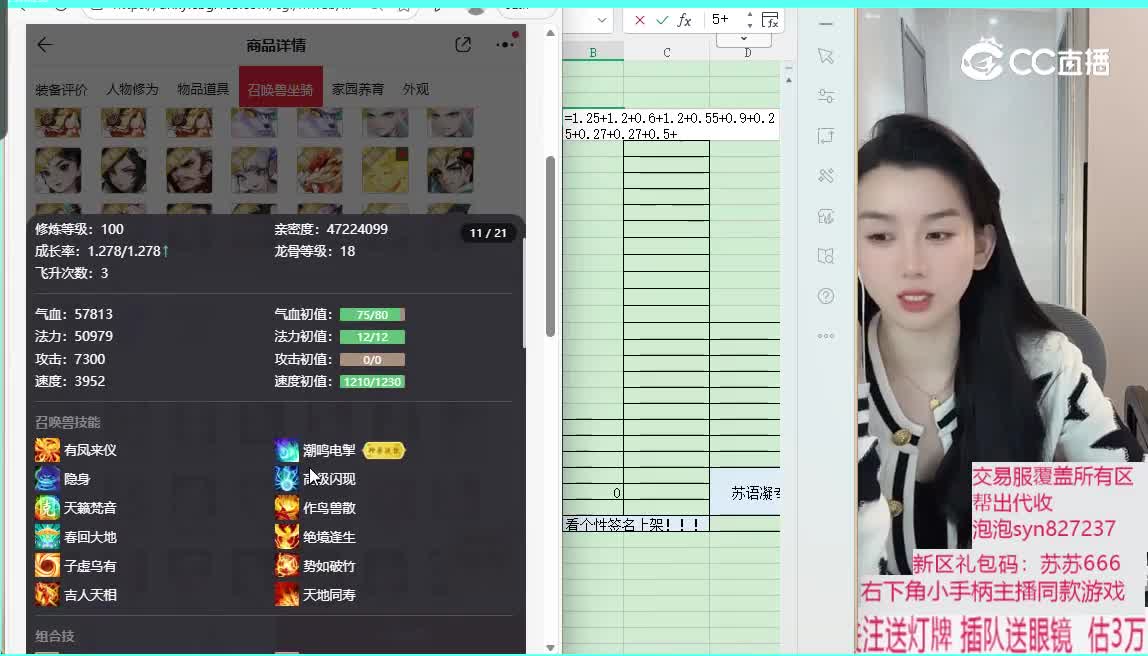Screen dimensions: 1148x656
Task: Select column B header in the spreadsheet
Action: click(x=593, y=53)
